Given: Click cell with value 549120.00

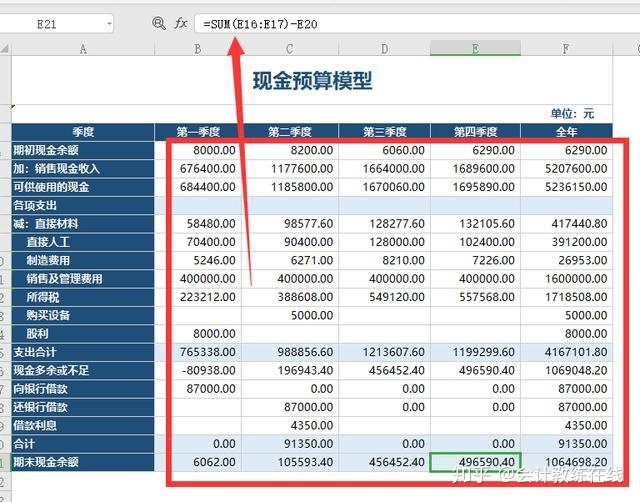Looking at the screenshot, I should [x=384, y=297].
